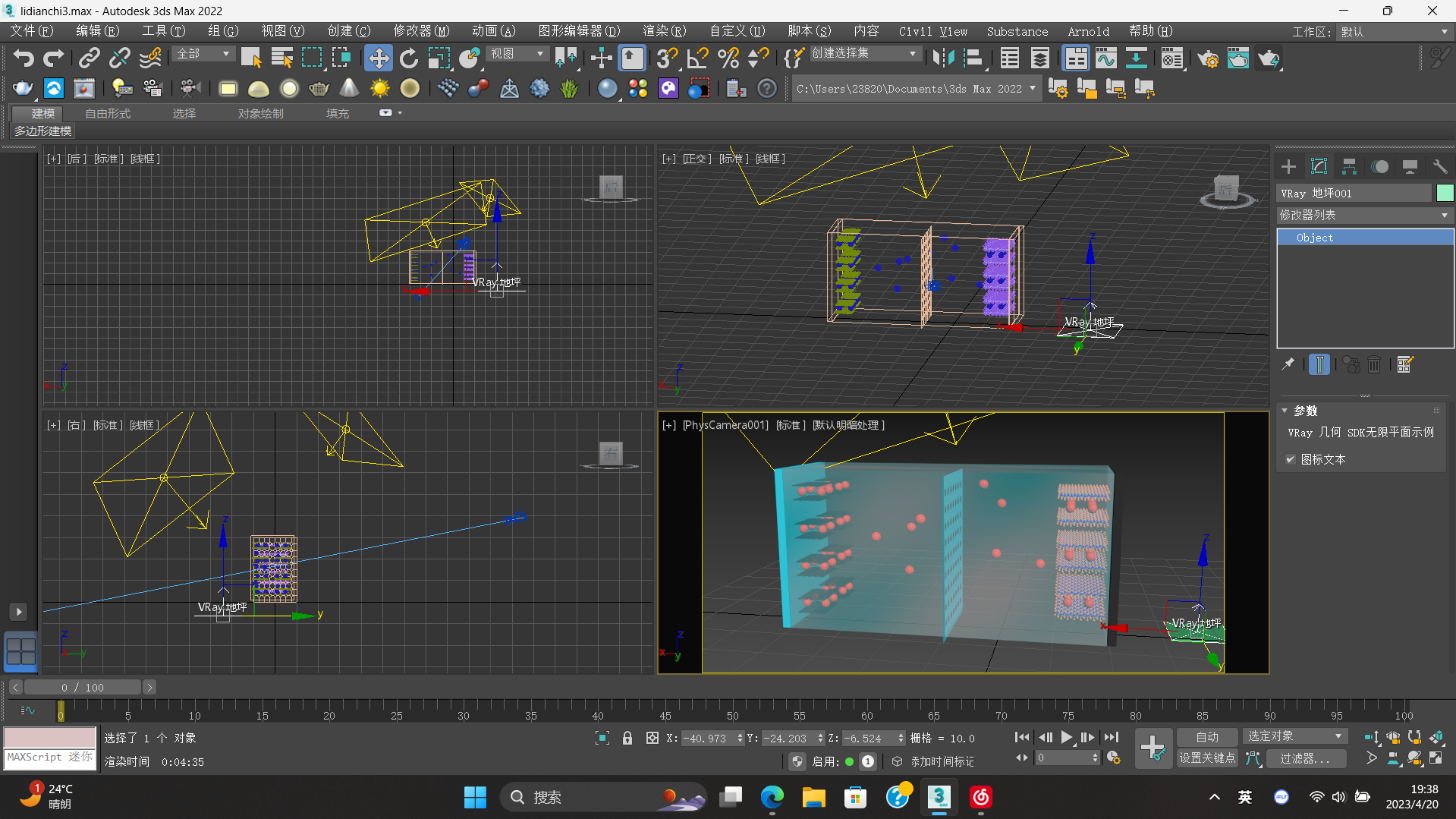Toggle Angle Snap button
Image resolution: width=1456 pixels, height=819 pixels.
(697, 58)
